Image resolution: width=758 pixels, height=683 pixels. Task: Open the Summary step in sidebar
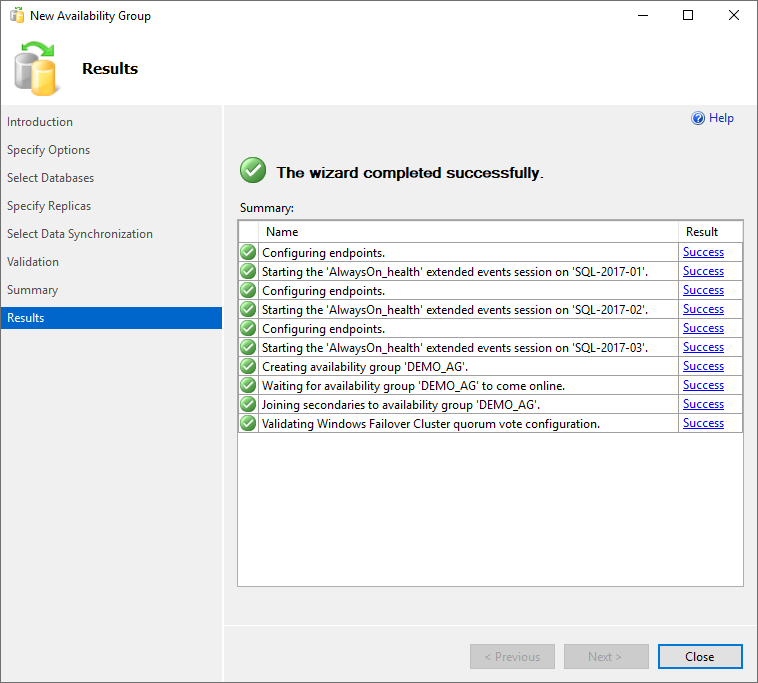[x=32, y=290]
